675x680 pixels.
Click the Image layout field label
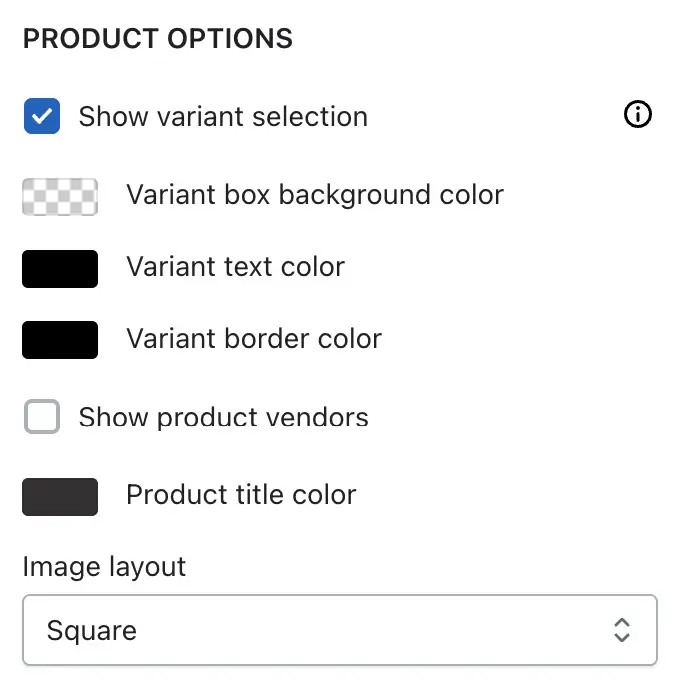[x=104, y=567]
